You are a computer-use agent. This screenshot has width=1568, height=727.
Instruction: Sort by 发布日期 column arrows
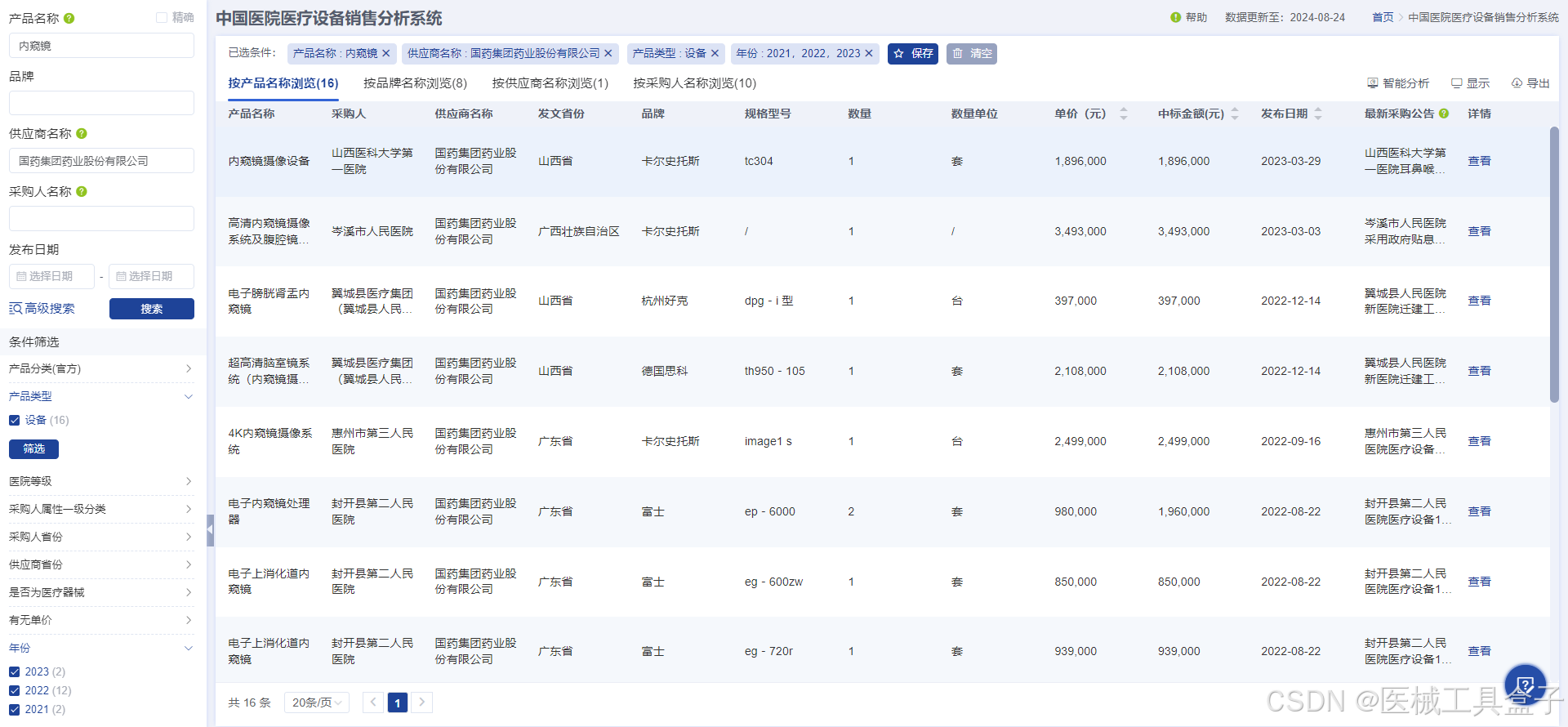(1318, 114)
